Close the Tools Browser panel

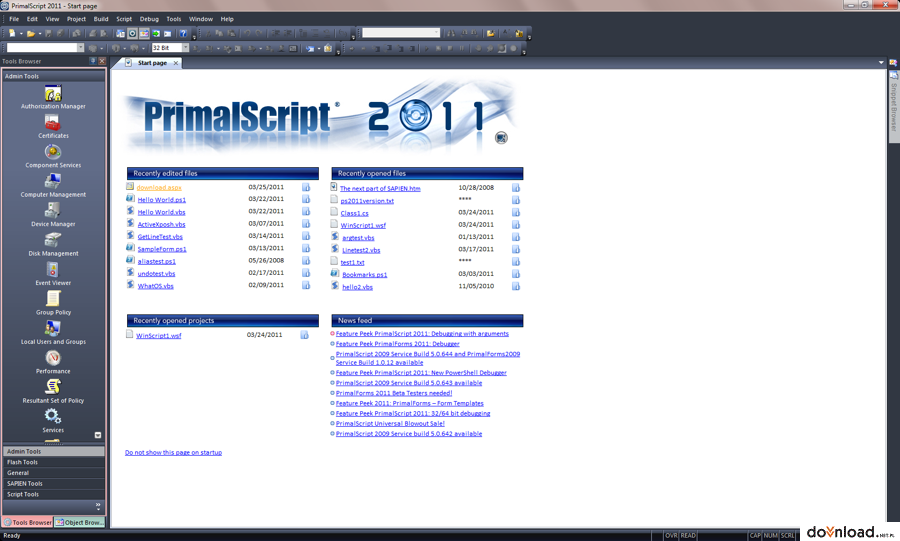102,61
